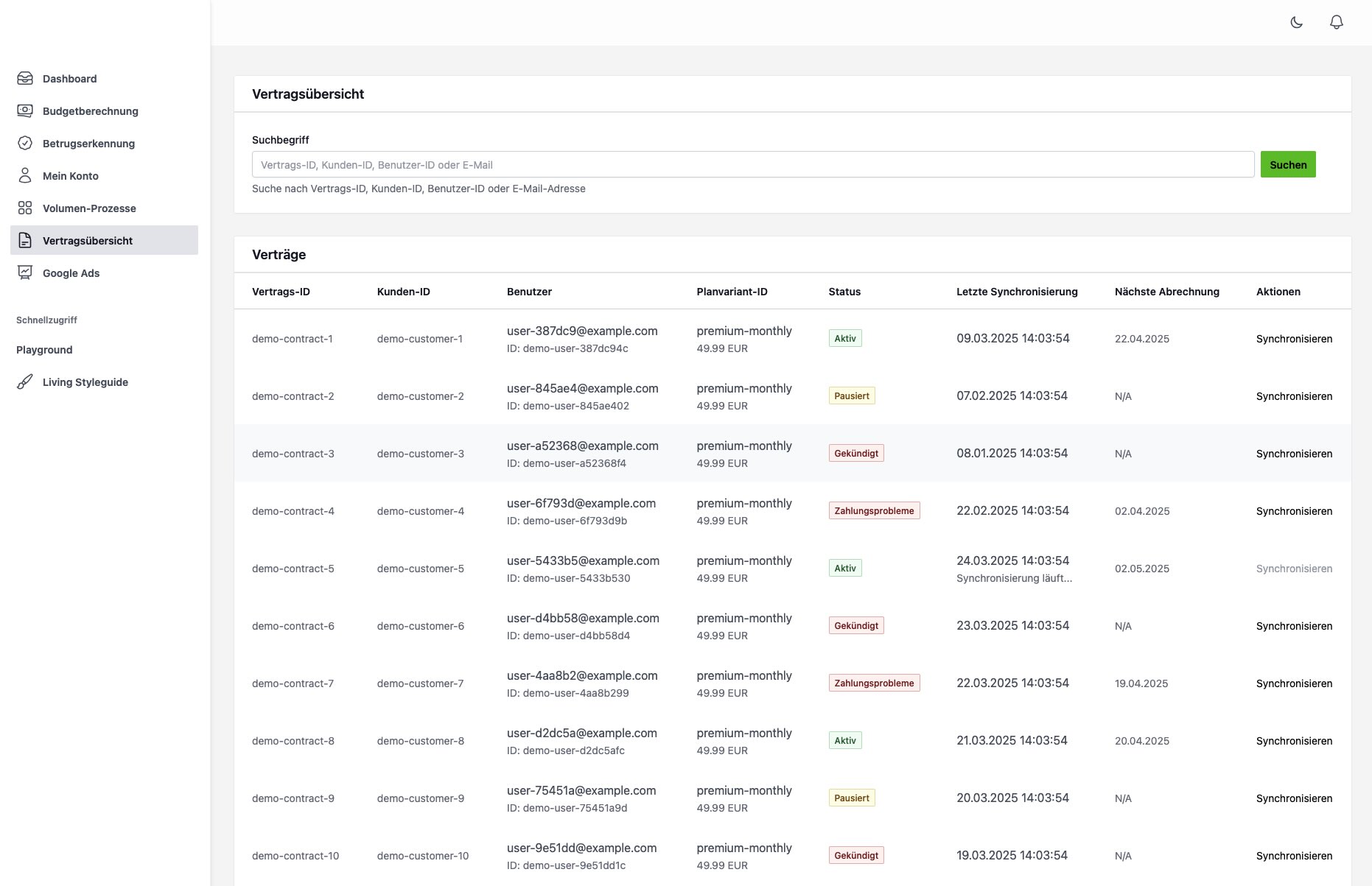This screenshot has width=1372, height=886.
Task: Trigger Synchronisieren for demo-contract-4
Action: [x=1293, y=510]
